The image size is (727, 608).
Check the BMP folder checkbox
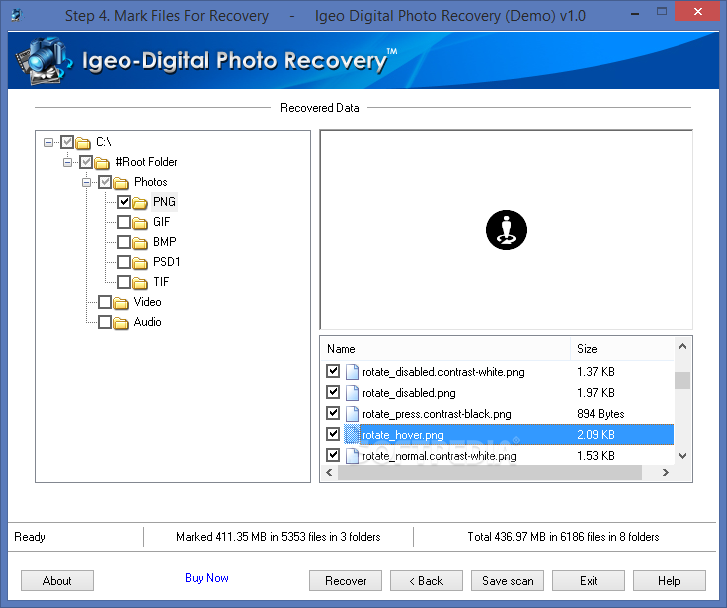coord(124,242)
